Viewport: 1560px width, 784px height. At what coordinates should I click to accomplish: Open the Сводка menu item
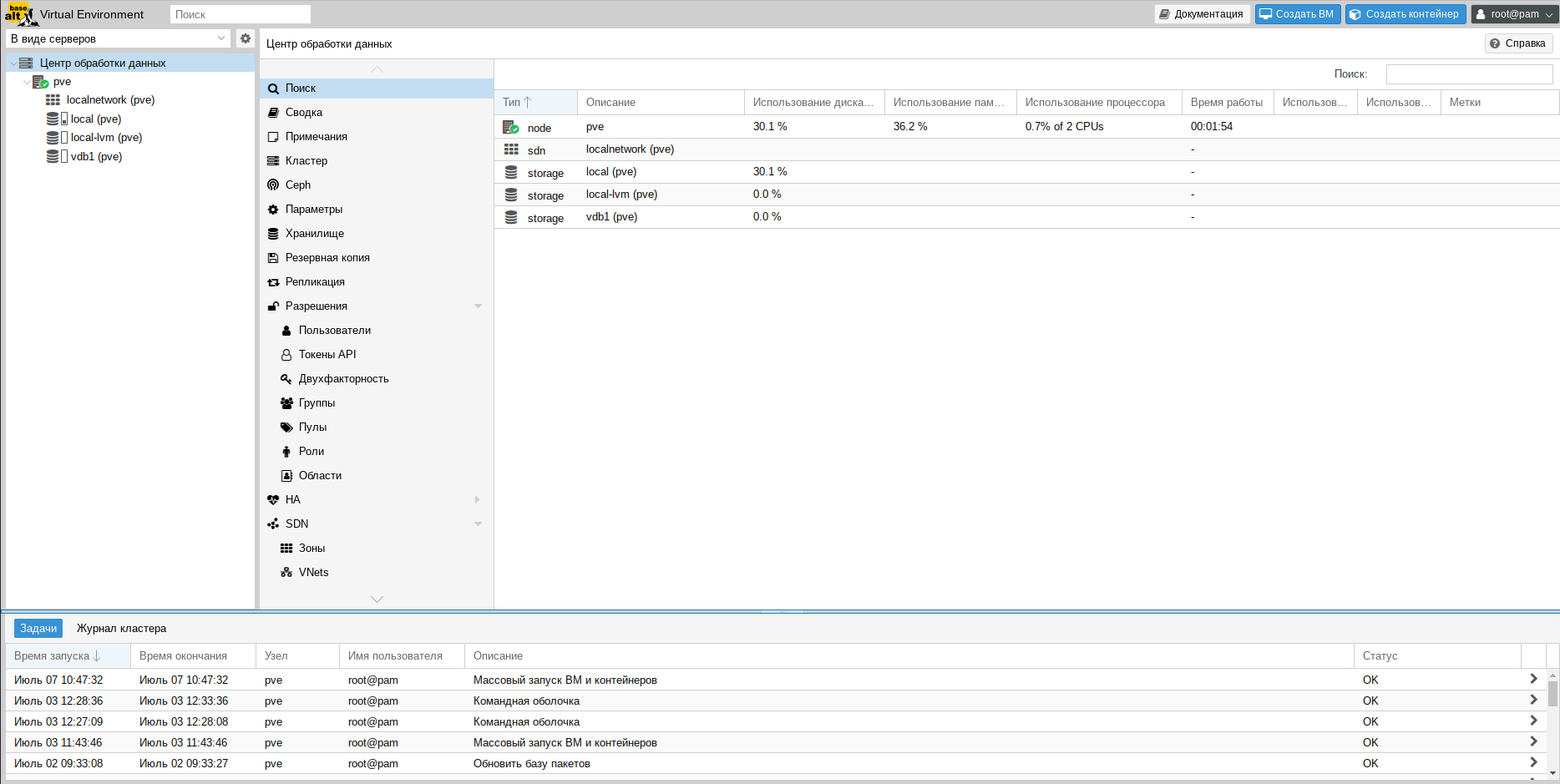pyautogui.click(x=304, y=113)
